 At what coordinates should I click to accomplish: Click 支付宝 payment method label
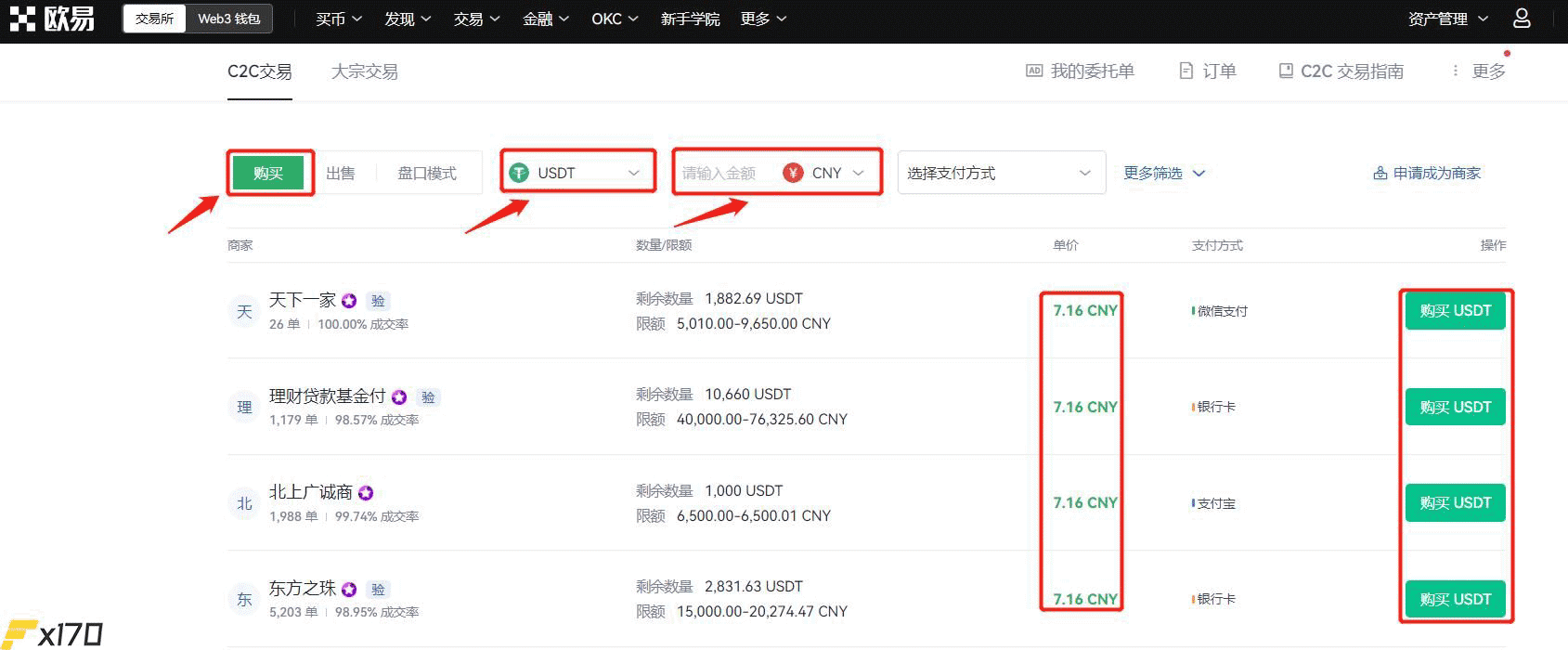1215,503
